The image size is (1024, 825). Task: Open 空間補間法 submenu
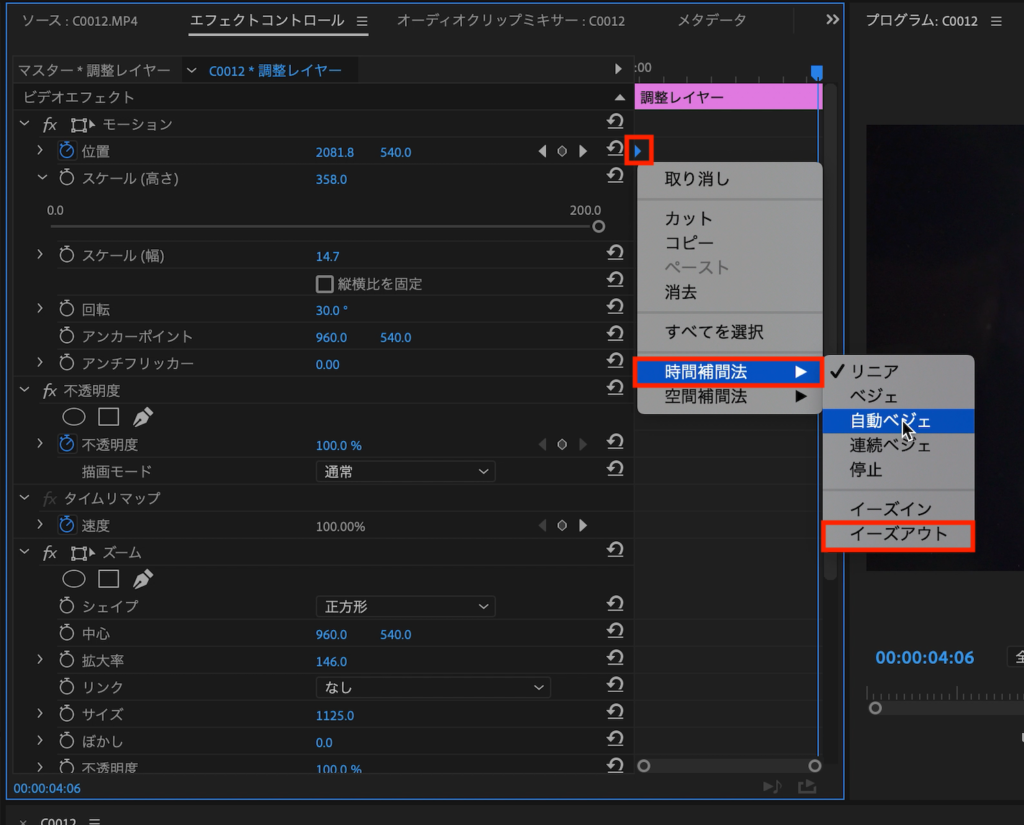(x=729, y=396)
